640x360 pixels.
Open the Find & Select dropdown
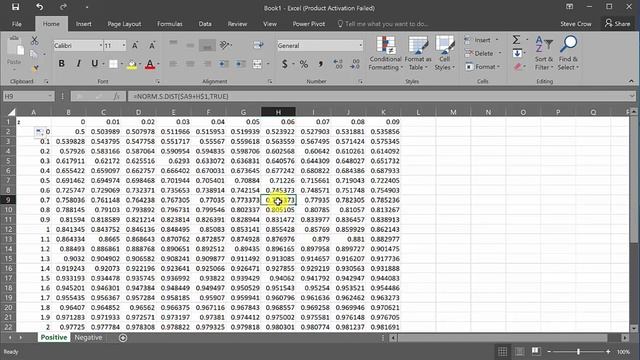[569, 53]
